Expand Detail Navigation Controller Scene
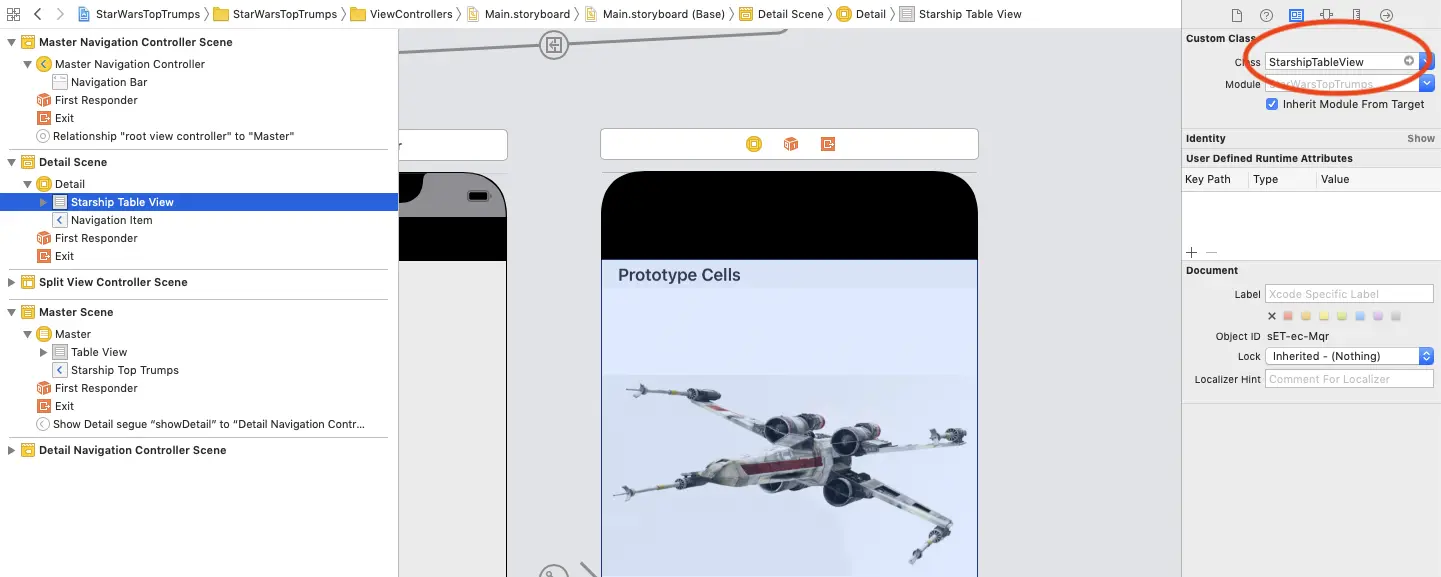The height and width of the screenshot is (577, 1441). click(12, 450)
